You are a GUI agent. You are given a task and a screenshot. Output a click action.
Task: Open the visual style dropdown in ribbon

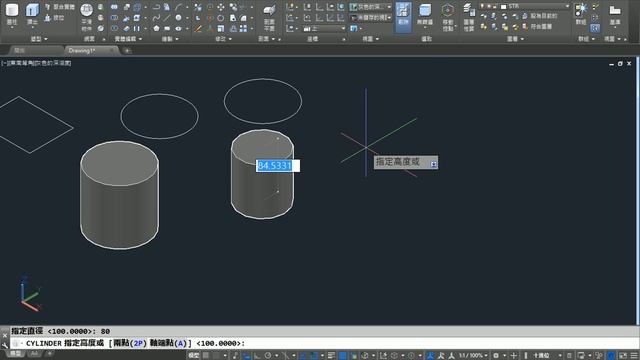pos(371,7)
